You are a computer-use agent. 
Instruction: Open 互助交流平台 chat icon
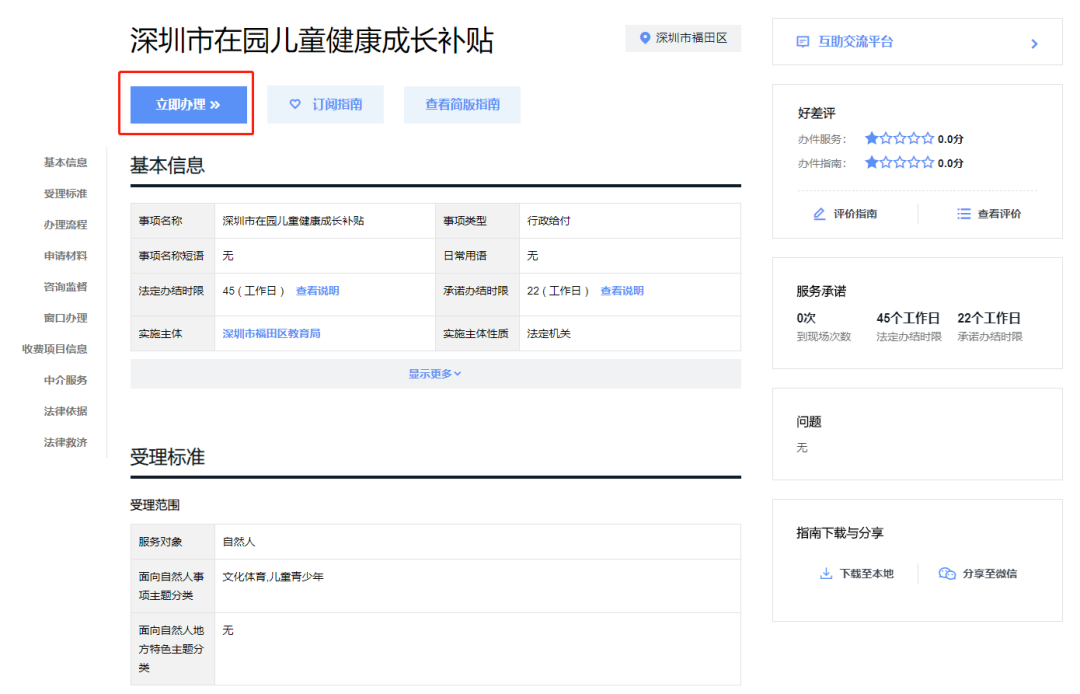point(802,42)
